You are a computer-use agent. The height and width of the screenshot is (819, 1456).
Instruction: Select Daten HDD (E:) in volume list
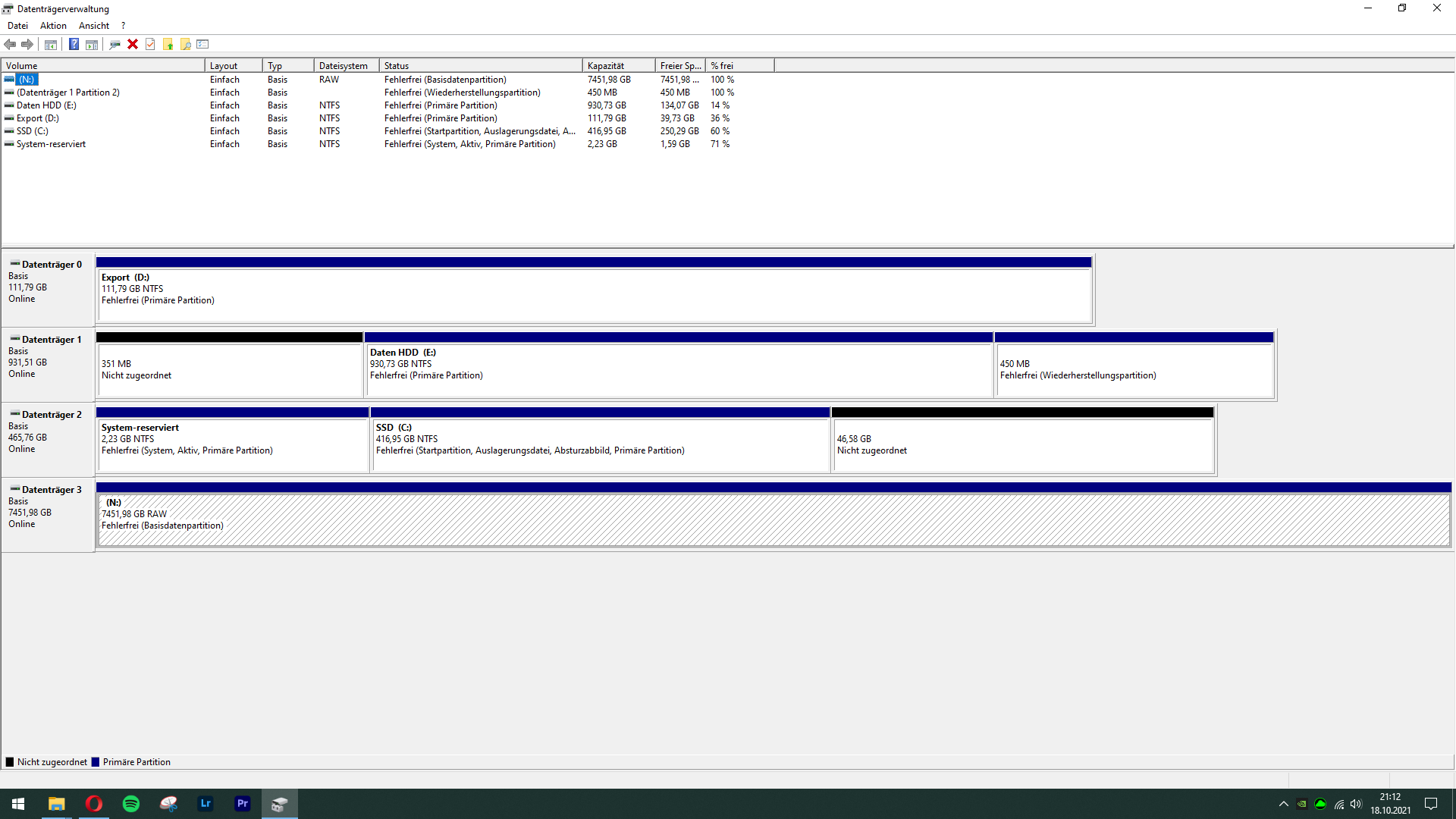point(46,105)
